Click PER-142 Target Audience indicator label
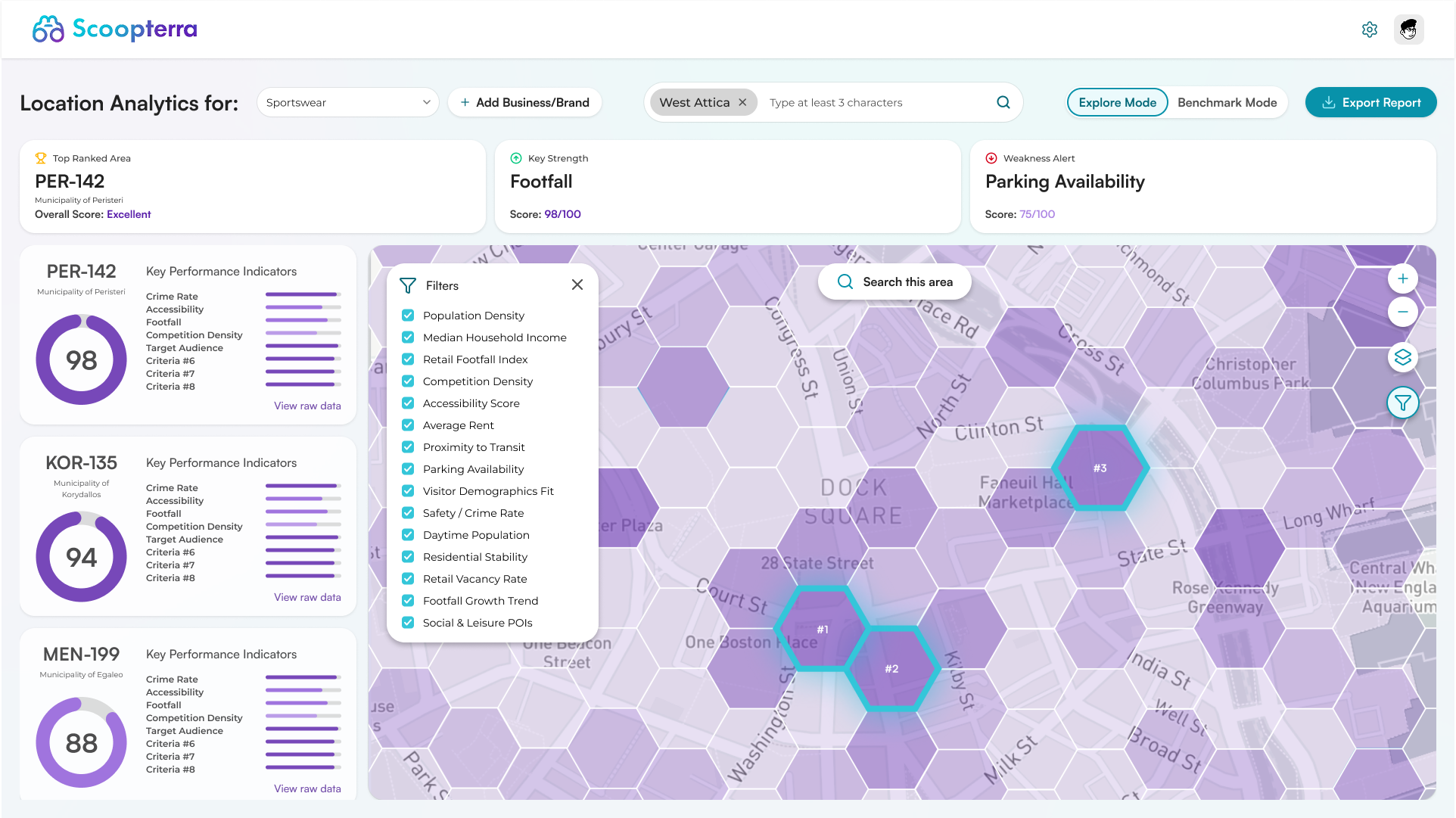This screenshot has height=818, width=1456. click(x=185, y=348)
